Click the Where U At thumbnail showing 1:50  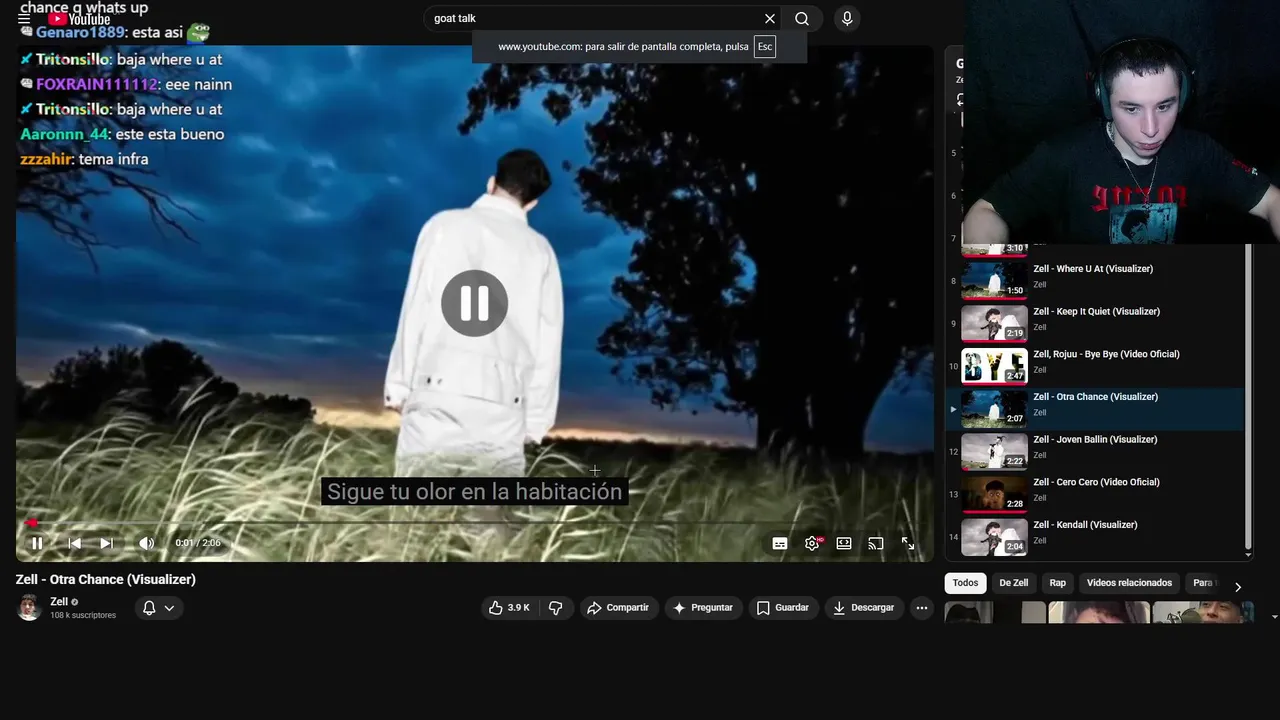(x=994, y=280)
